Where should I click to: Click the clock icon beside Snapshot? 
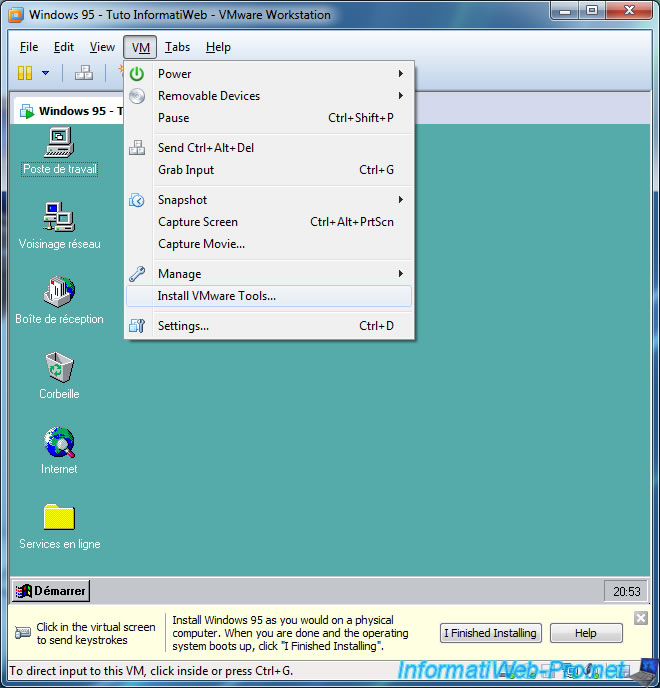137,201
